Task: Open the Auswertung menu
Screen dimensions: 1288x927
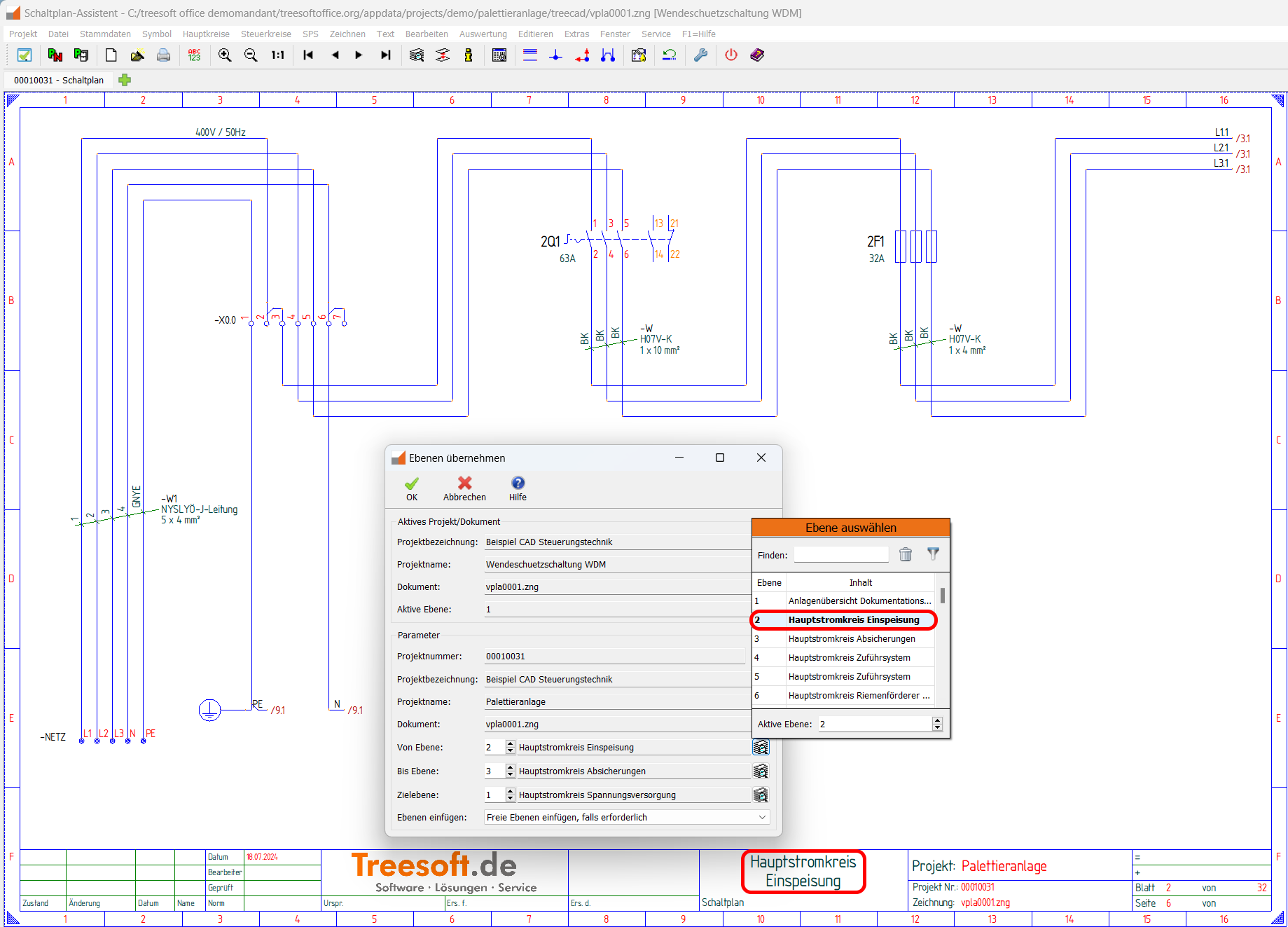Action: [483, 34]
